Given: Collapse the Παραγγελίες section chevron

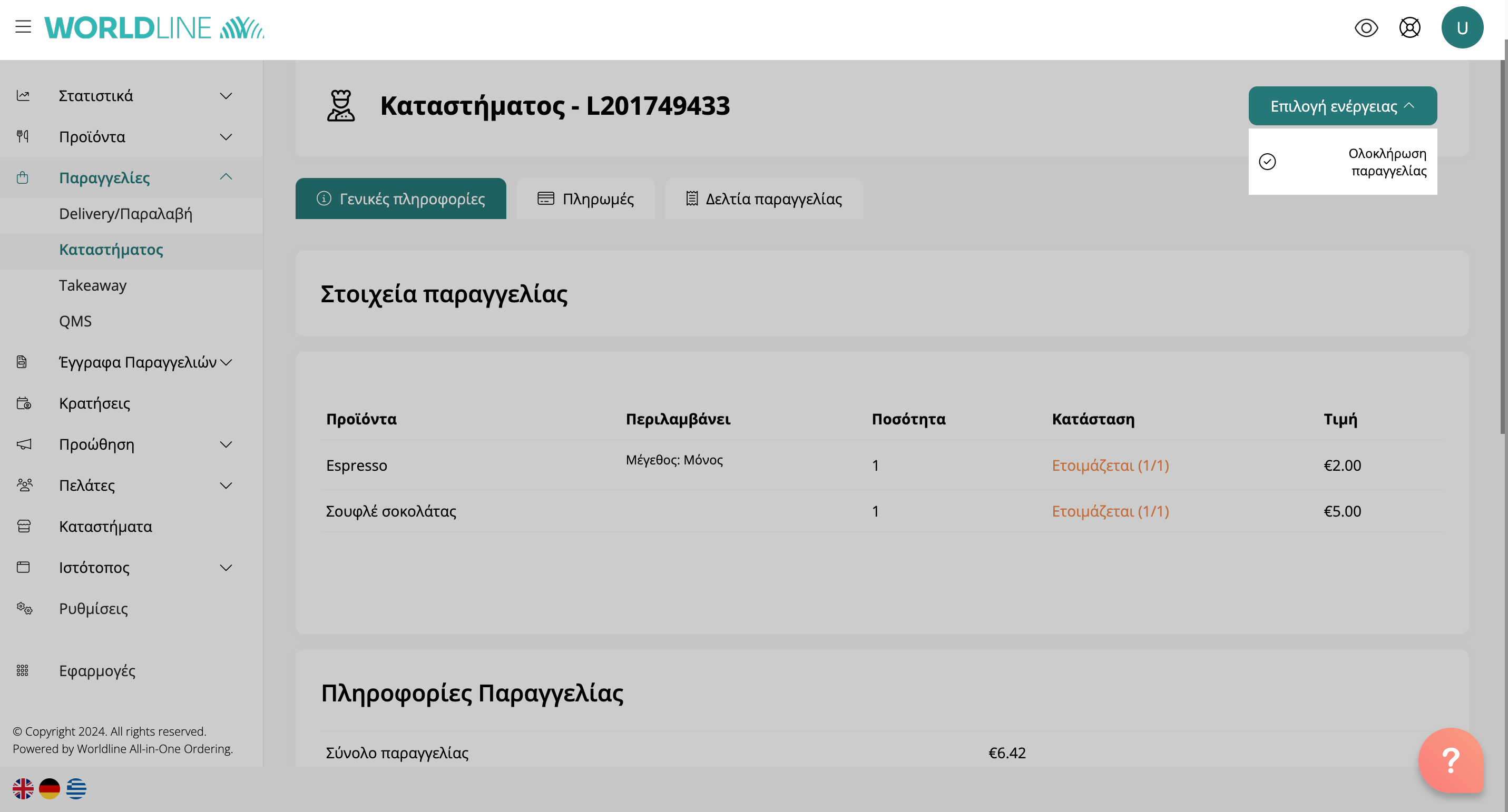Looking at the screenshot, I should 226,177.
